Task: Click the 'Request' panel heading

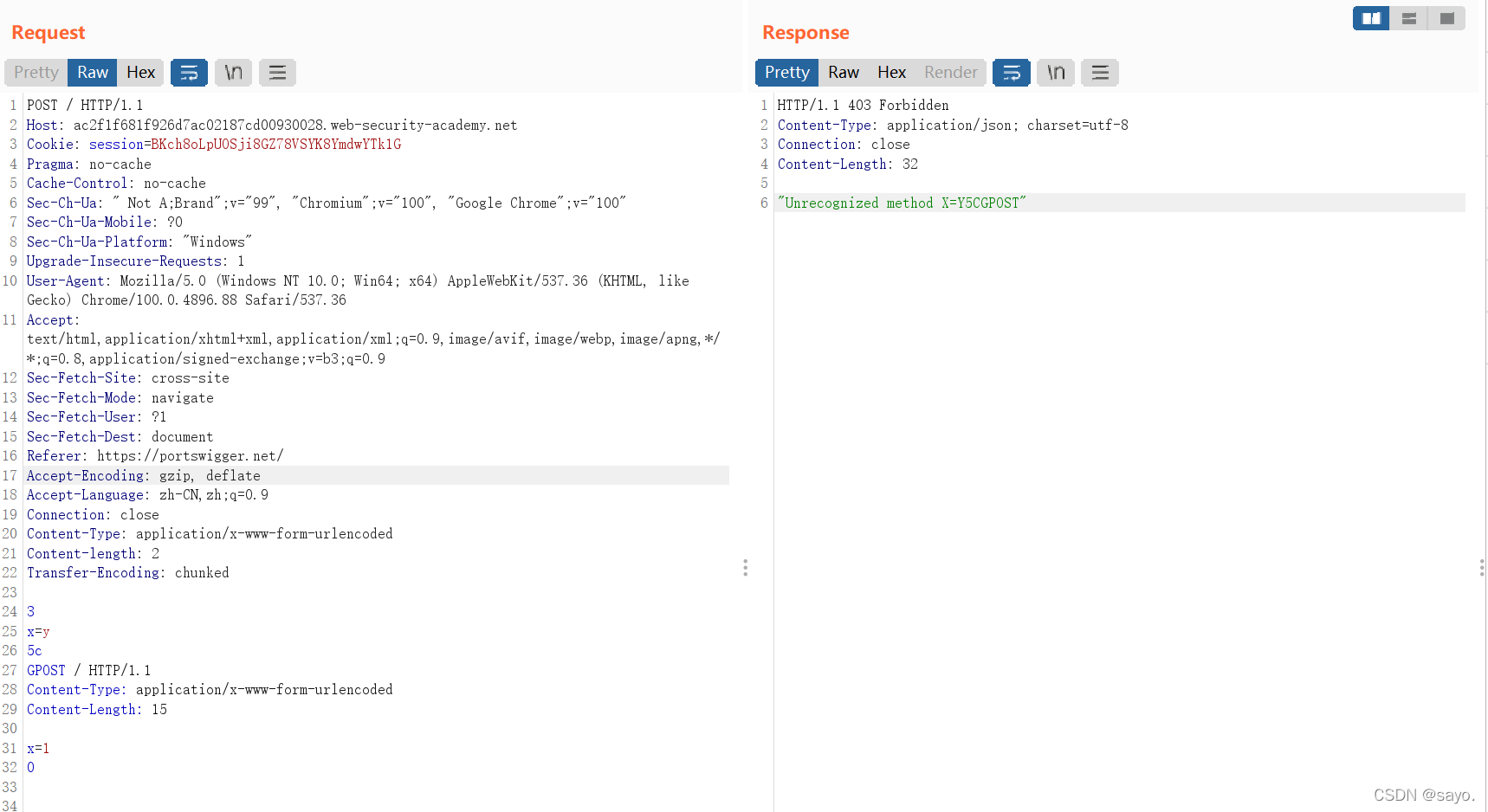Action: 49,33
